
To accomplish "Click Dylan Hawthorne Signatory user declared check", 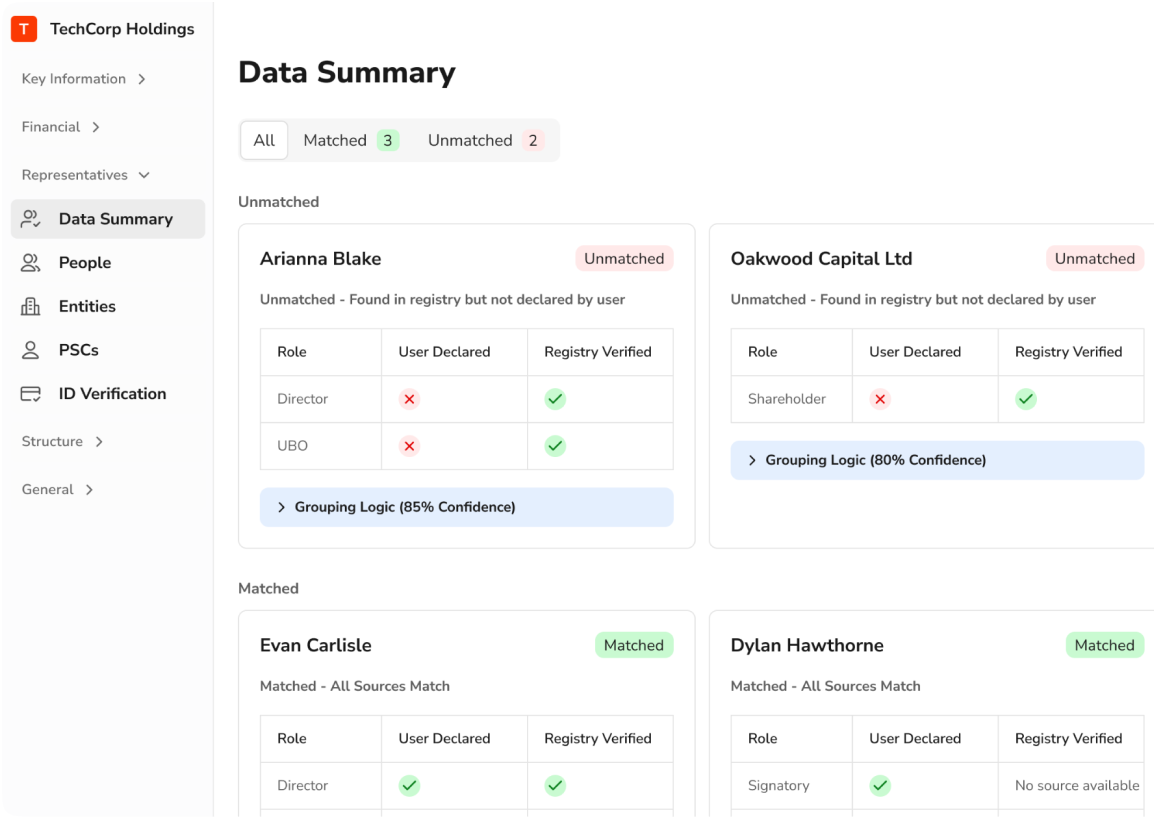I will pyautogui.click(x=879, y=785).
